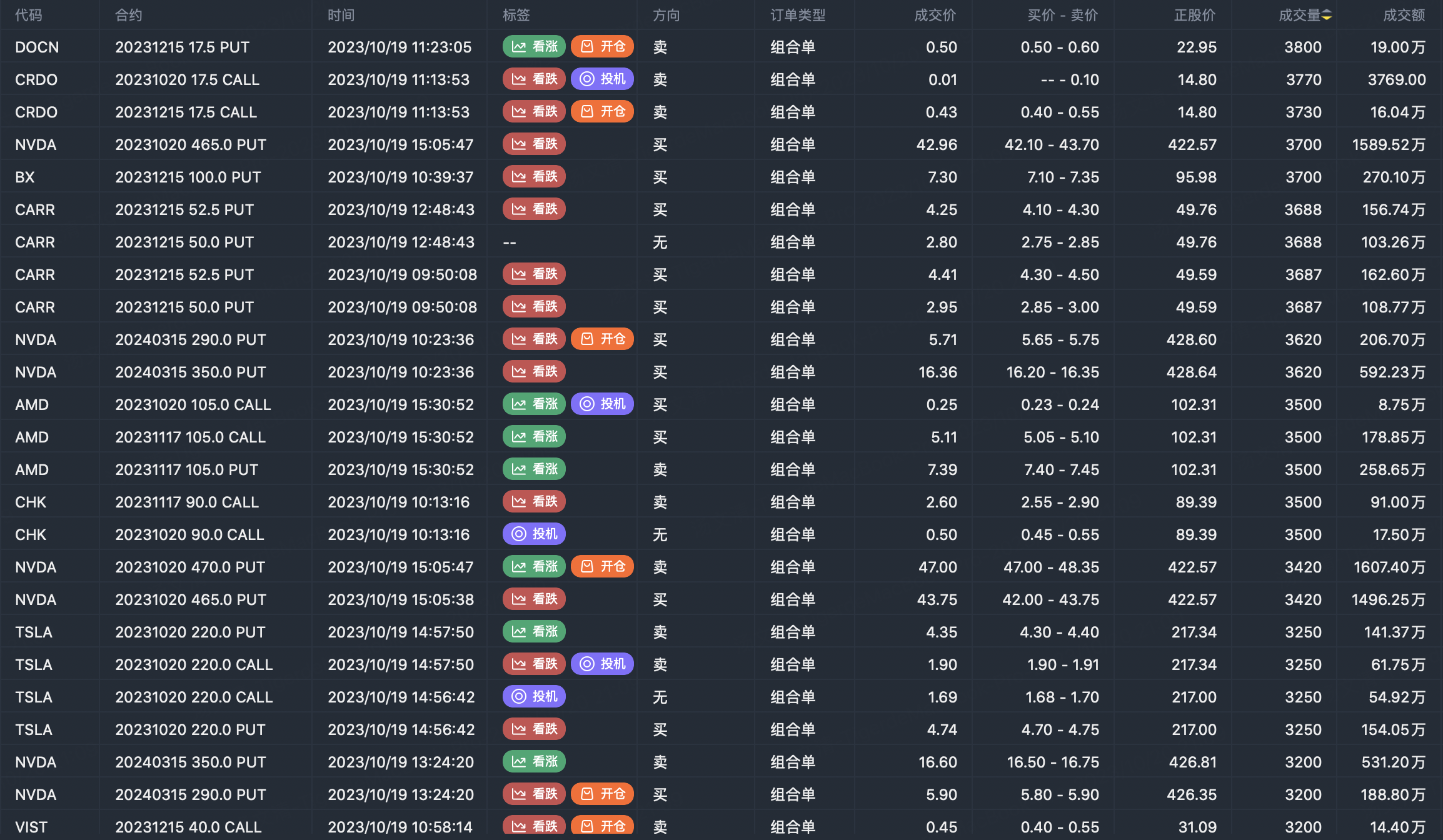The image size is (1443, 840).
Task: Click the 看跌 tag on CARR 09:50:08 50.0 PUT
Action: coord(534,306)
